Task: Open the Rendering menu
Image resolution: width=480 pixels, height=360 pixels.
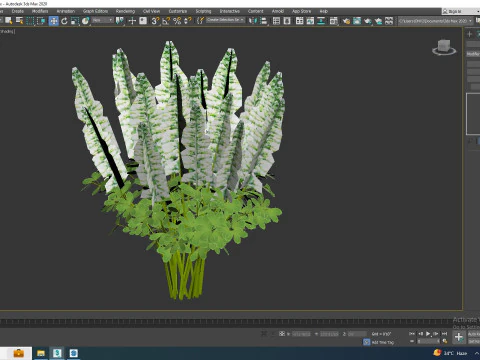Action: [x=125, y=11]
